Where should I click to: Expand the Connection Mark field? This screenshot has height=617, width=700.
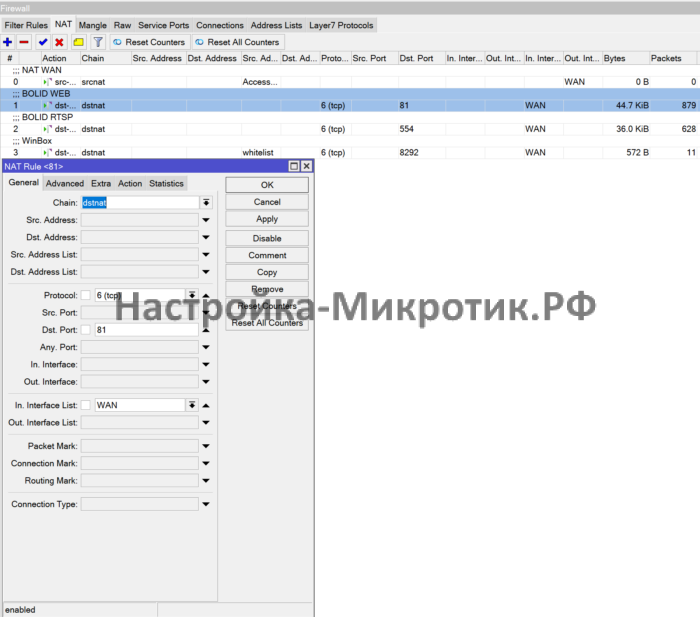click(206, 463)
